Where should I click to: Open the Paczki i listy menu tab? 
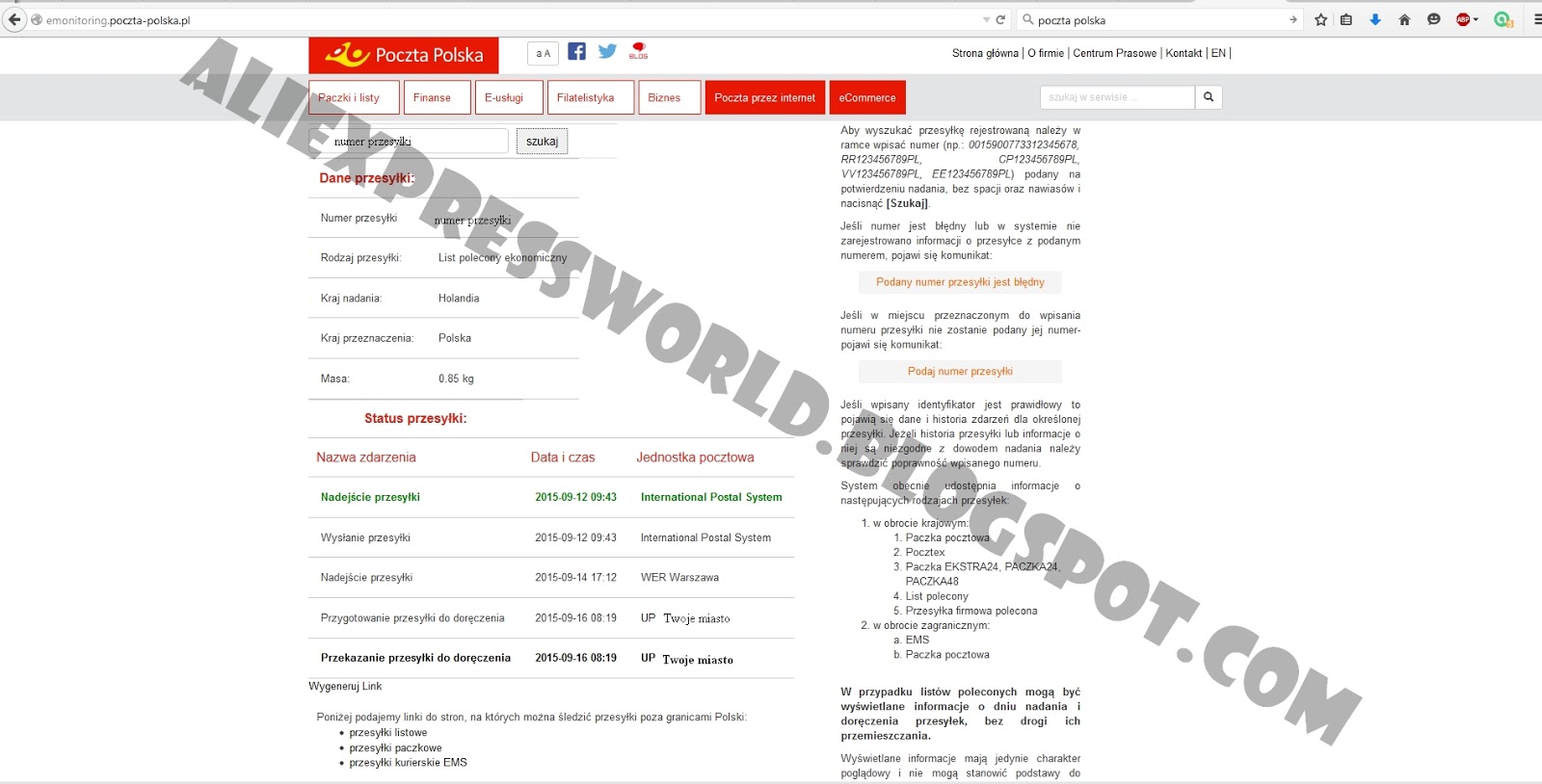click(354, 97)
